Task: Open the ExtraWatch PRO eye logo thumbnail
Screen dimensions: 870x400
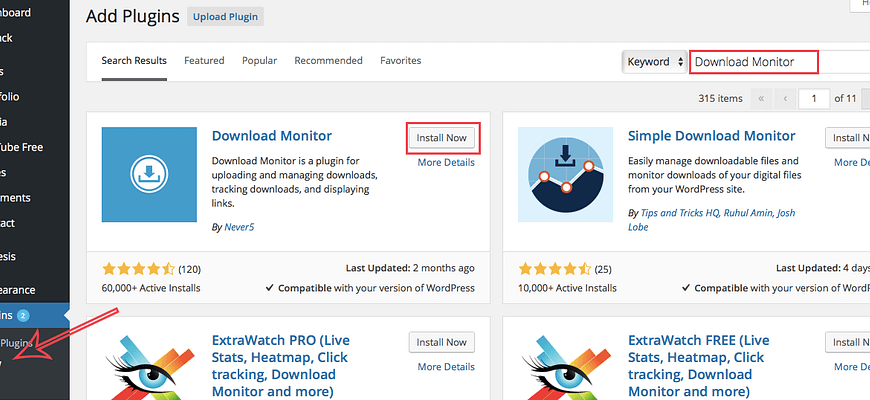Action: coord(149,366)
